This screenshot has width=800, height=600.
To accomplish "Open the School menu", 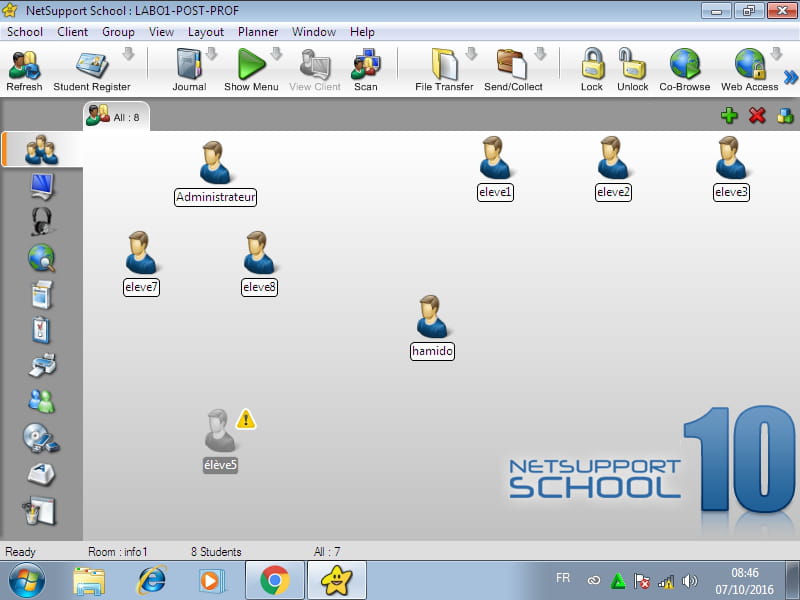I will (x=24, y=32).
